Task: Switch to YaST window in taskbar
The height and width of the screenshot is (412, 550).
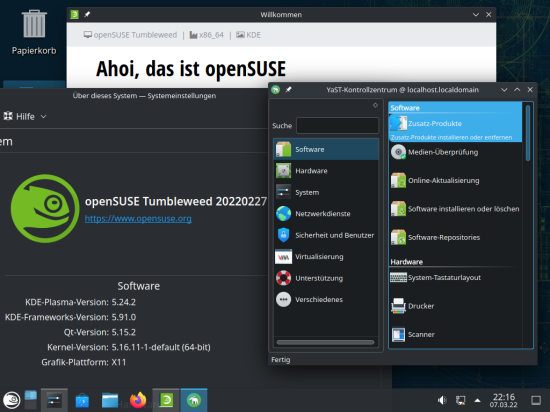Action: 194,400
